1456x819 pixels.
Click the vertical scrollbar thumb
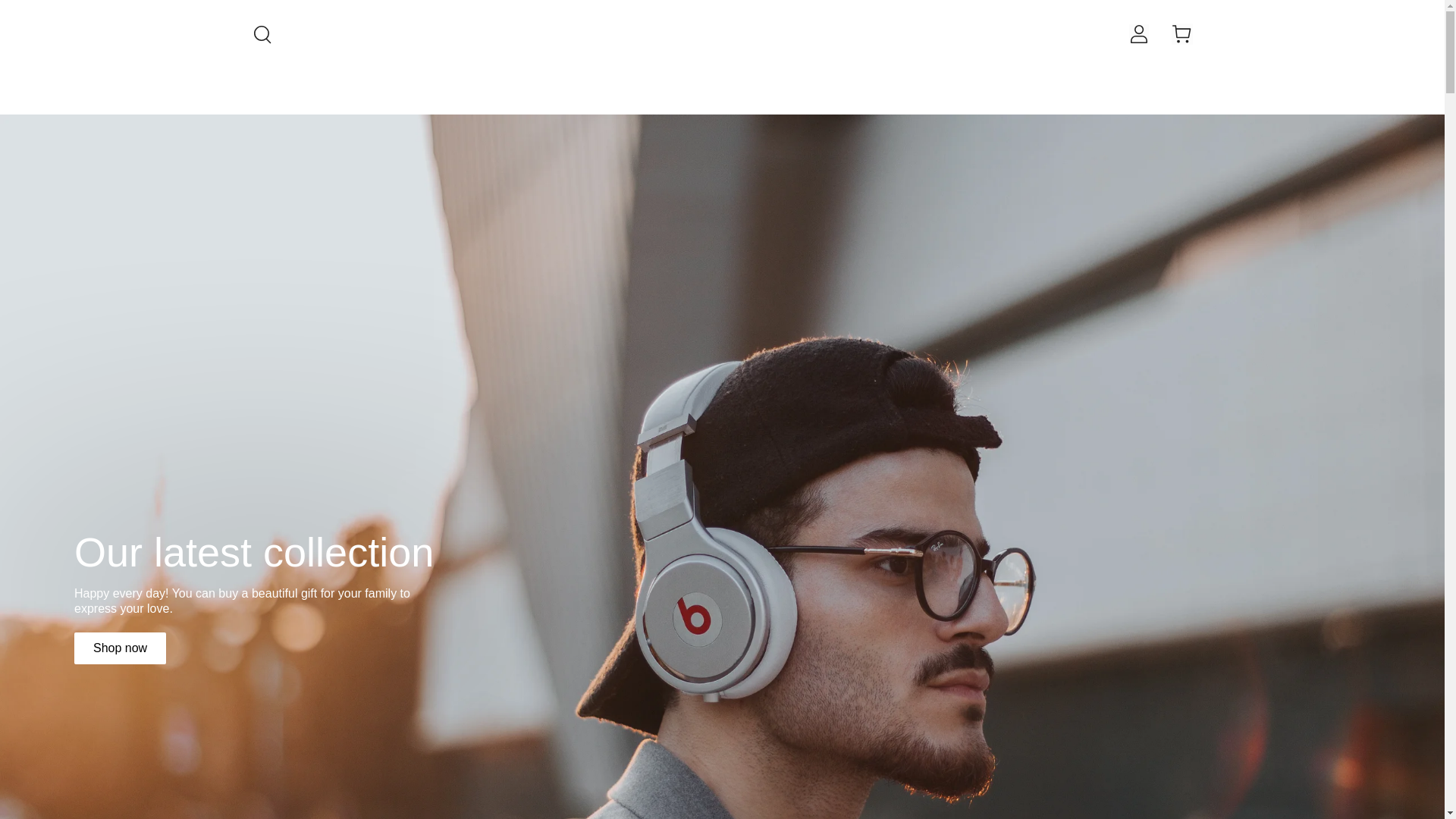click(x=1450, y=52)
